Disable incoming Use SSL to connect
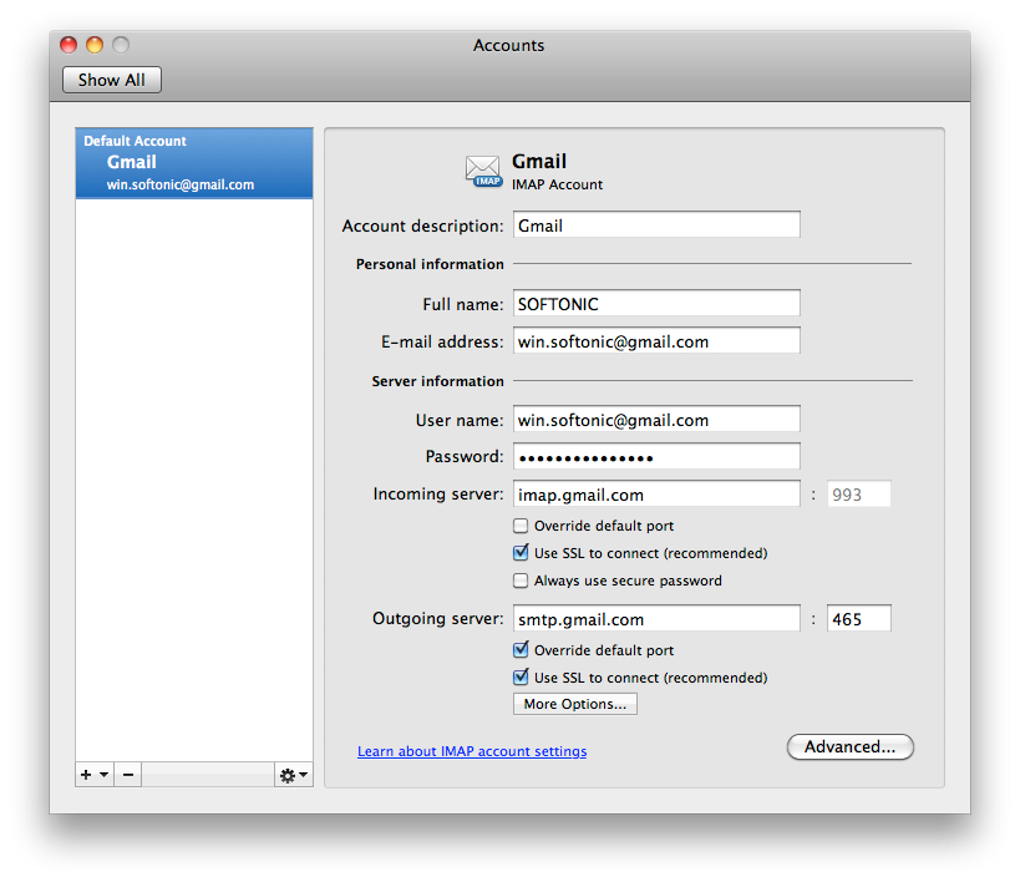Image resolution: width=1020 pixels, height=882 pixels. (x=520, y=553)
